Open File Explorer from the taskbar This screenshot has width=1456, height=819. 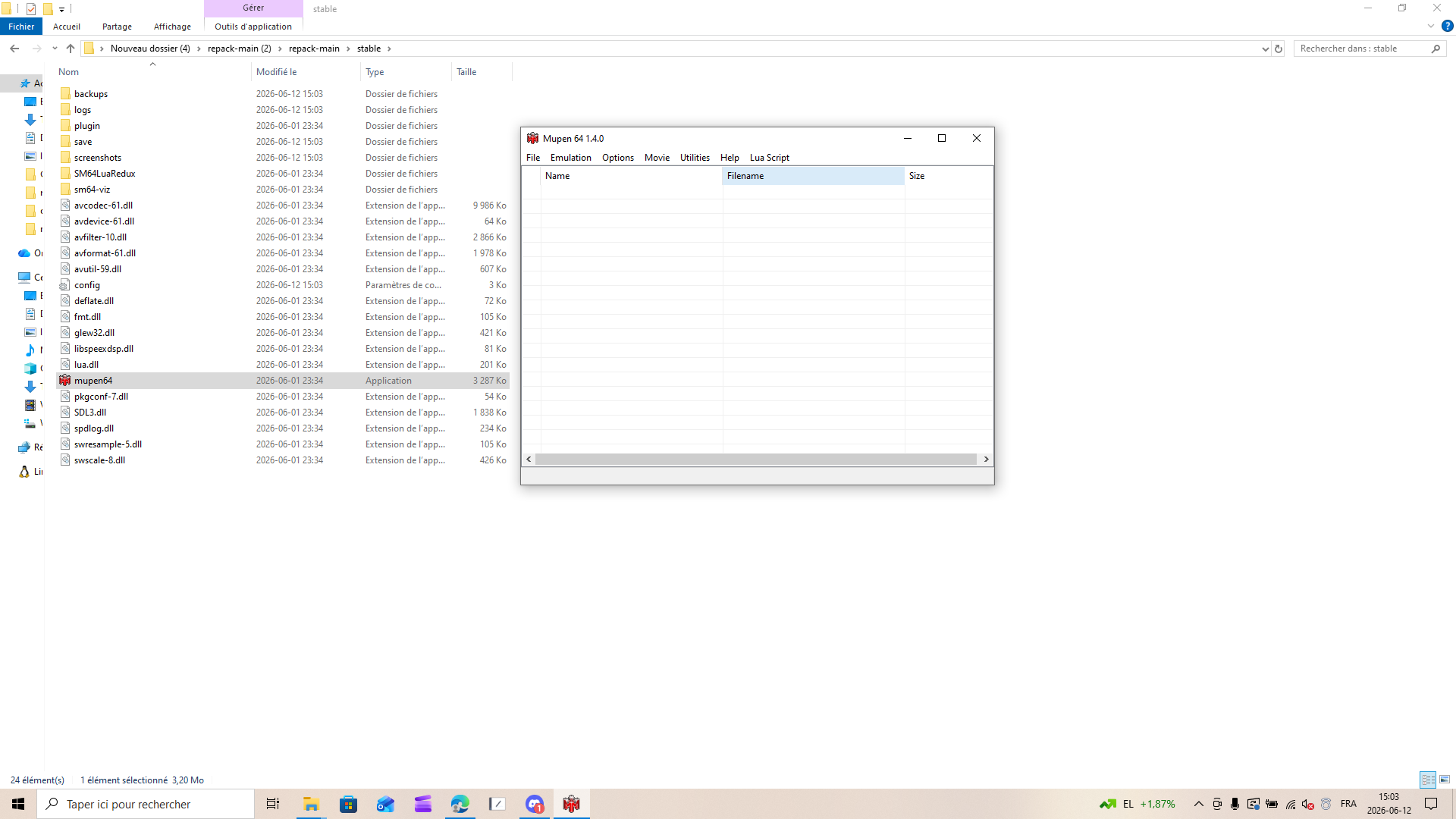point(311,804)
